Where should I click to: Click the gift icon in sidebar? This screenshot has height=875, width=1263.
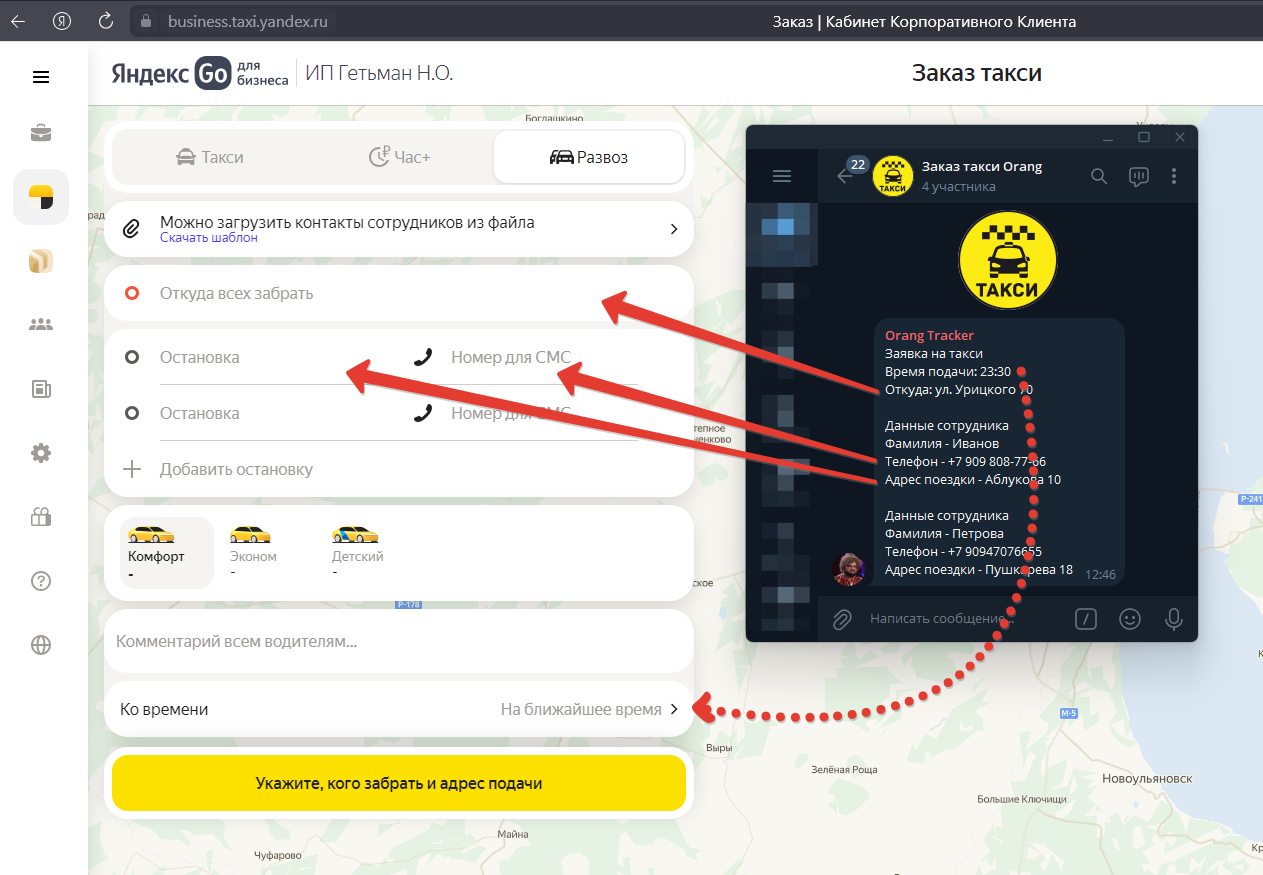point(41,517)
